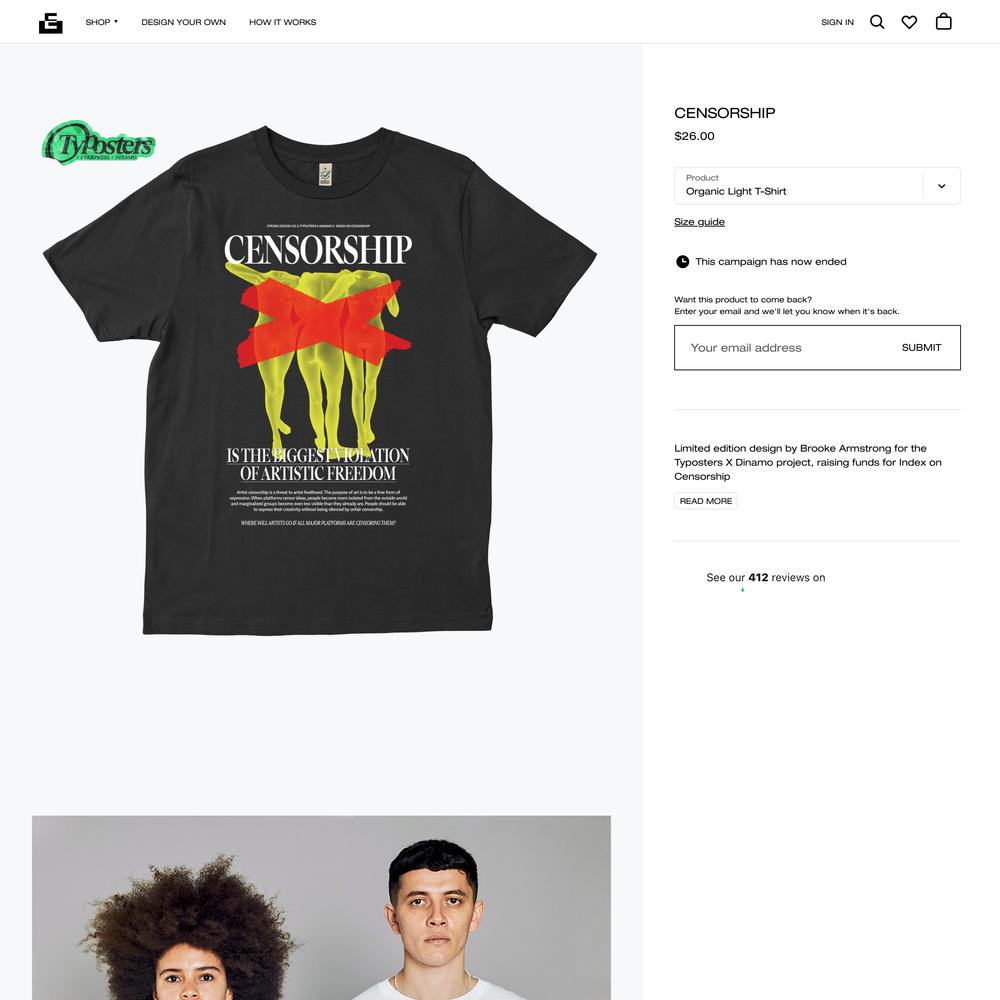1000x1000 pixels.
Task: Open the models photo below the shirt
Action: [321, 908]
